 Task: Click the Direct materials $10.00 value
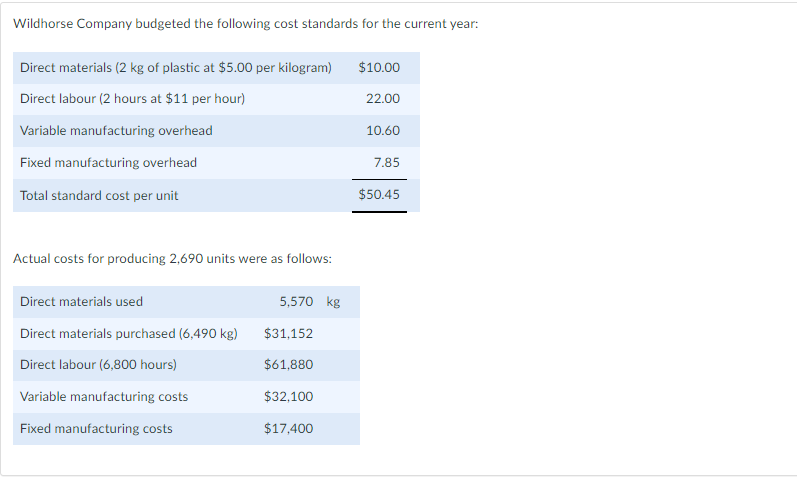(379, 68)
